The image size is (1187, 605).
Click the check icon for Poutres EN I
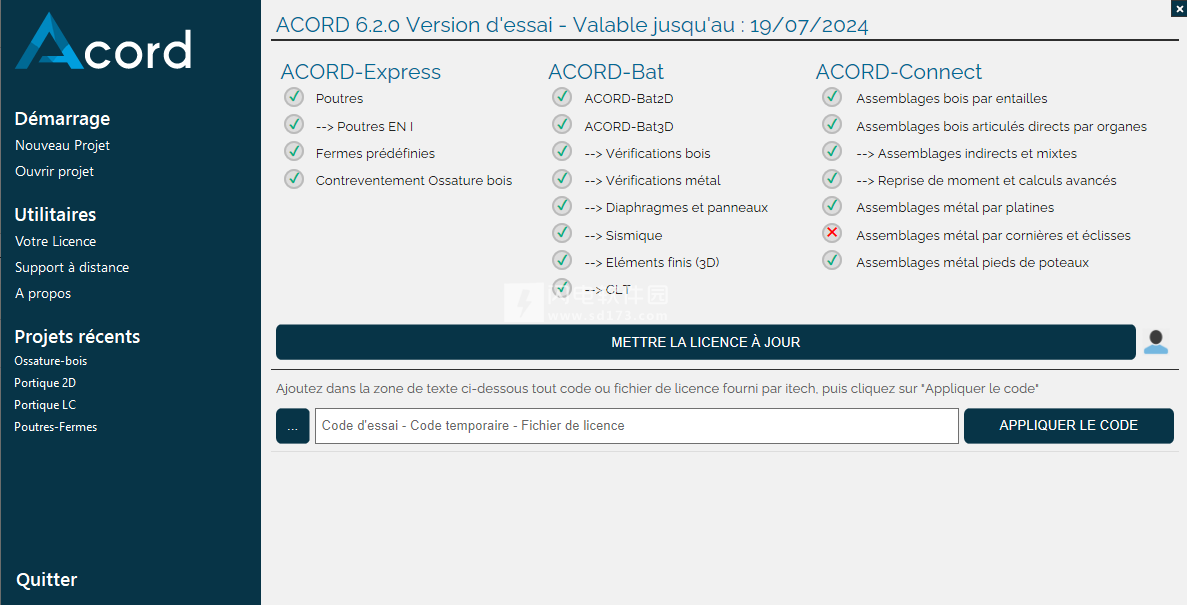294,124
